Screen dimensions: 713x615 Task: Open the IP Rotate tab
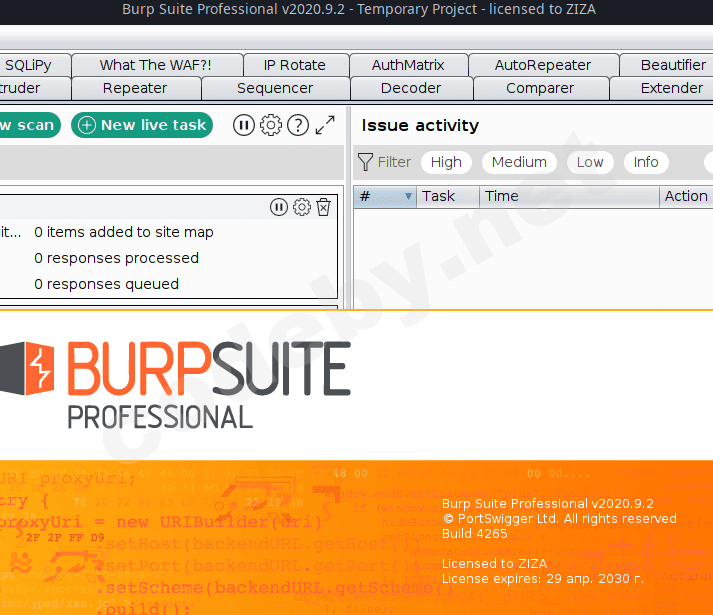click(296, 65)
